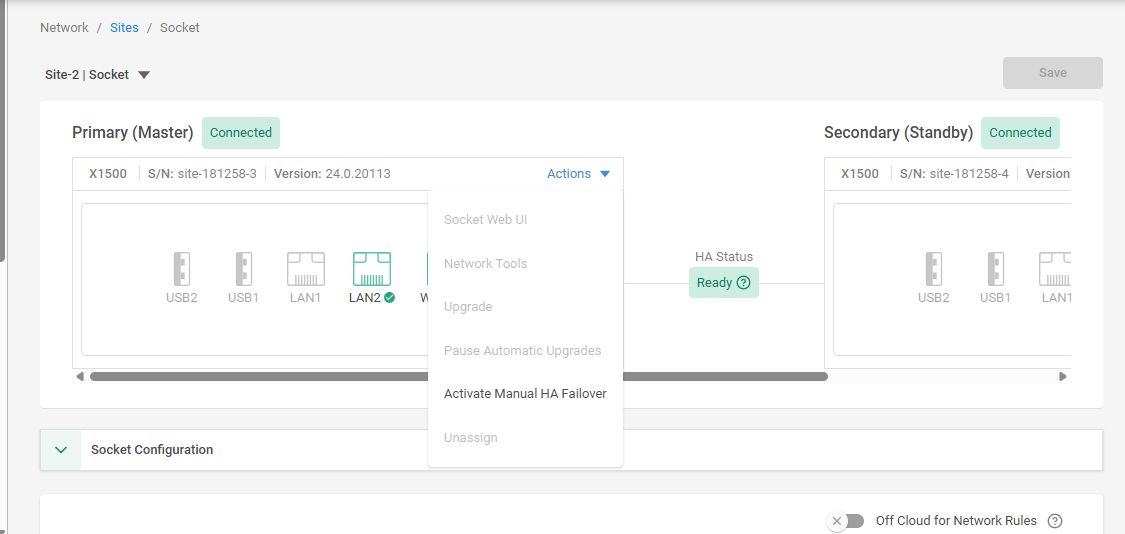Click the Primary socket USB2 port icon
Viewport: 1125px width, 534px height.
(181, 269)
